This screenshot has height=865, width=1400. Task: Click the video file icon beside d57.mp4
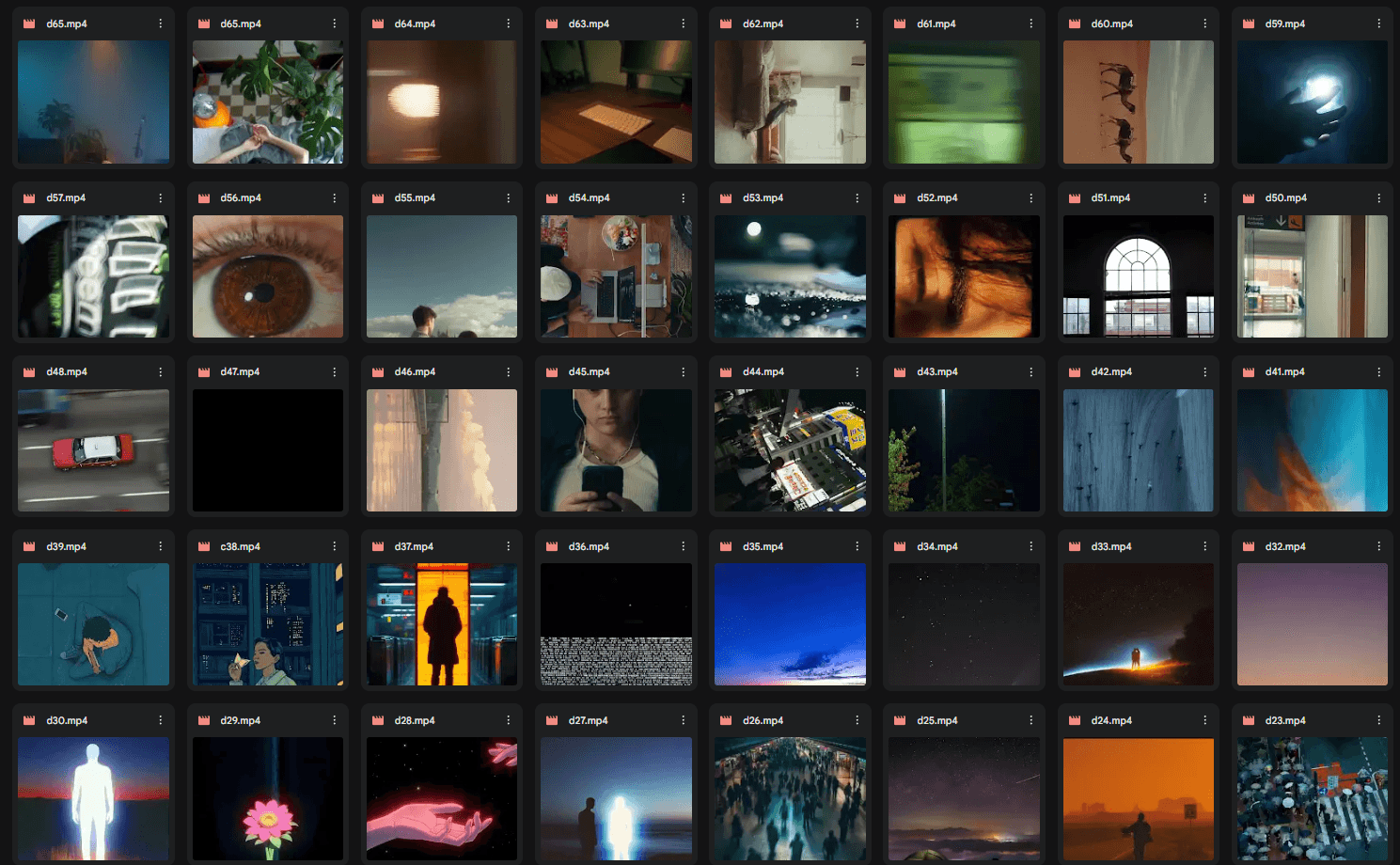[x=29, y=198]
